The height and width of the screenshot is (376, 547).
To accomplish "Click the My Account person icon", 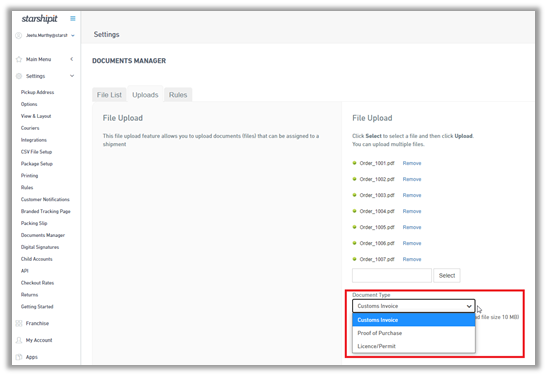I will pos(19,340).
